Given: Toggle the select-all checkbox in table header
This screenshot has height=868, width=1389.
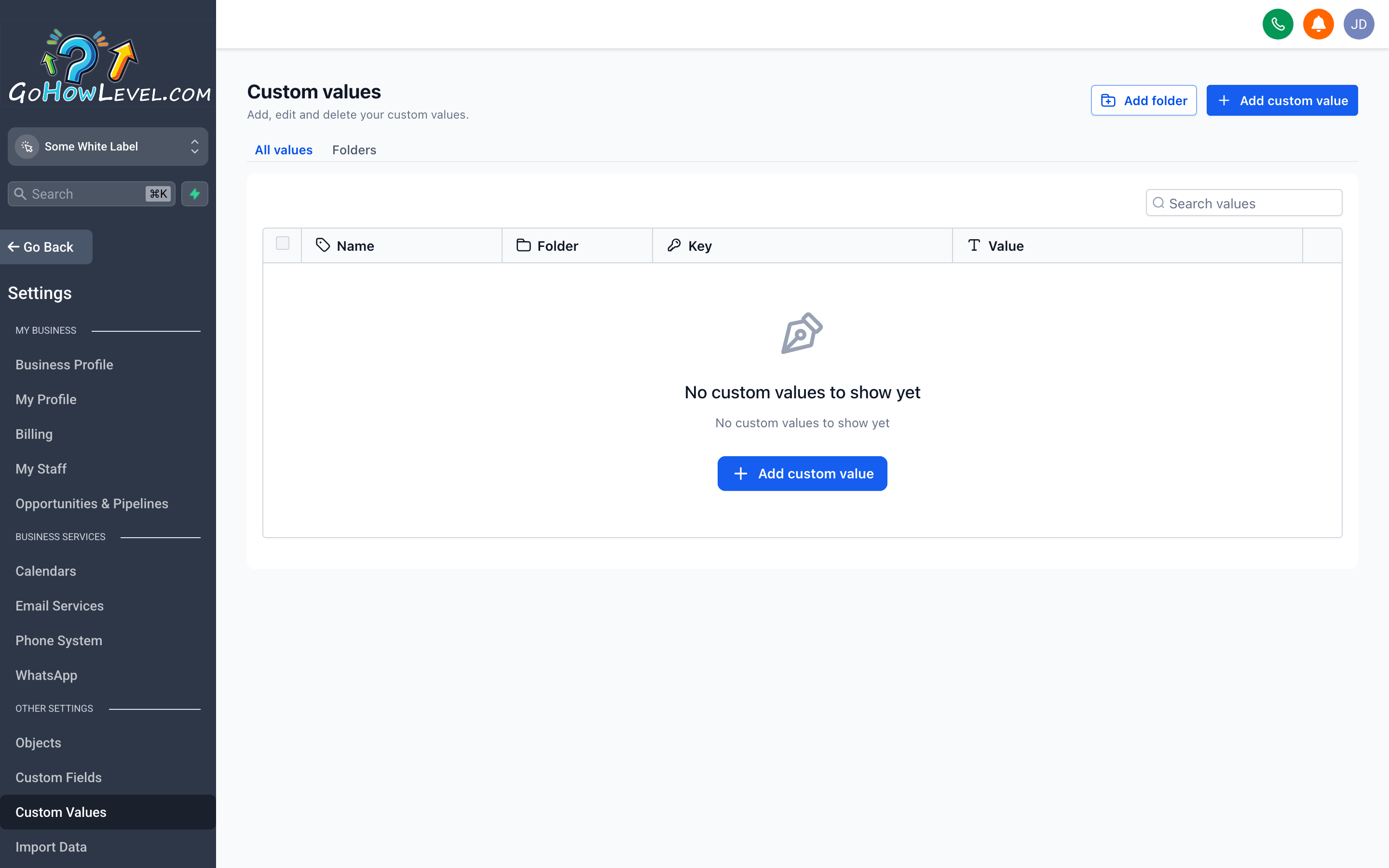Looking at the screenshot, I should click(283, 244).
